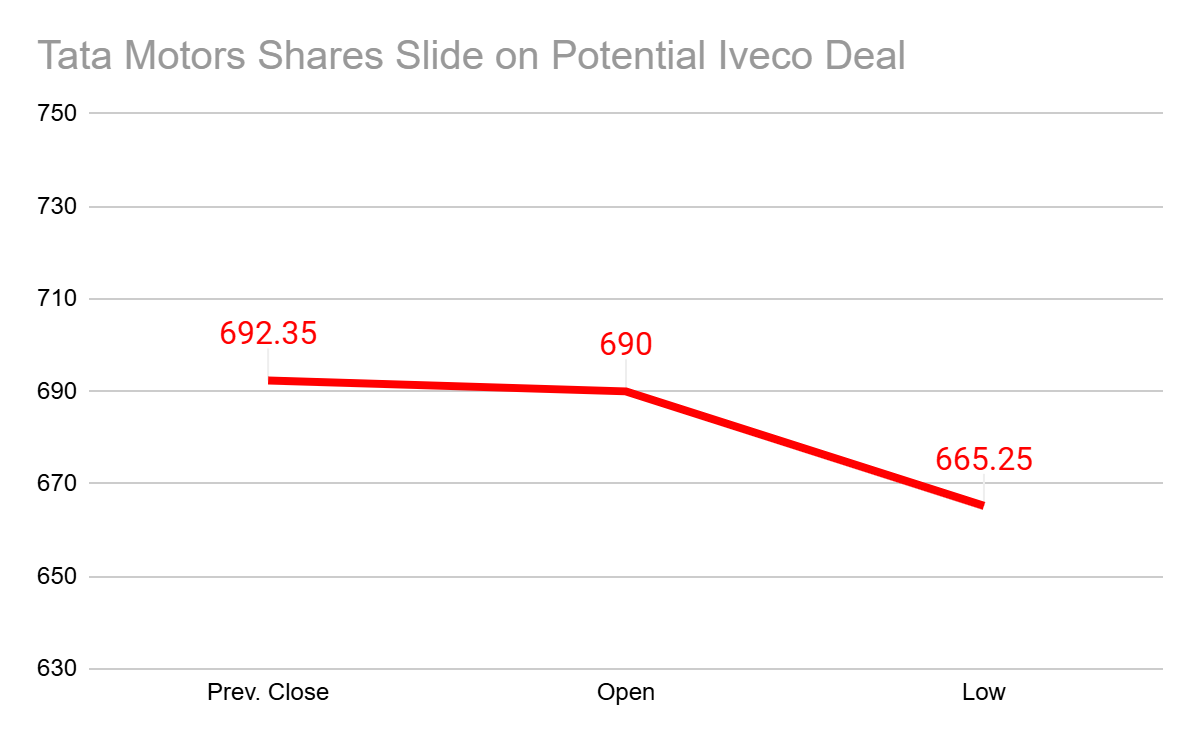The width and height of the screenshot is (1200, 742).
Task: Click the Prev. Close x-axis label
Action: pos(268,692)
